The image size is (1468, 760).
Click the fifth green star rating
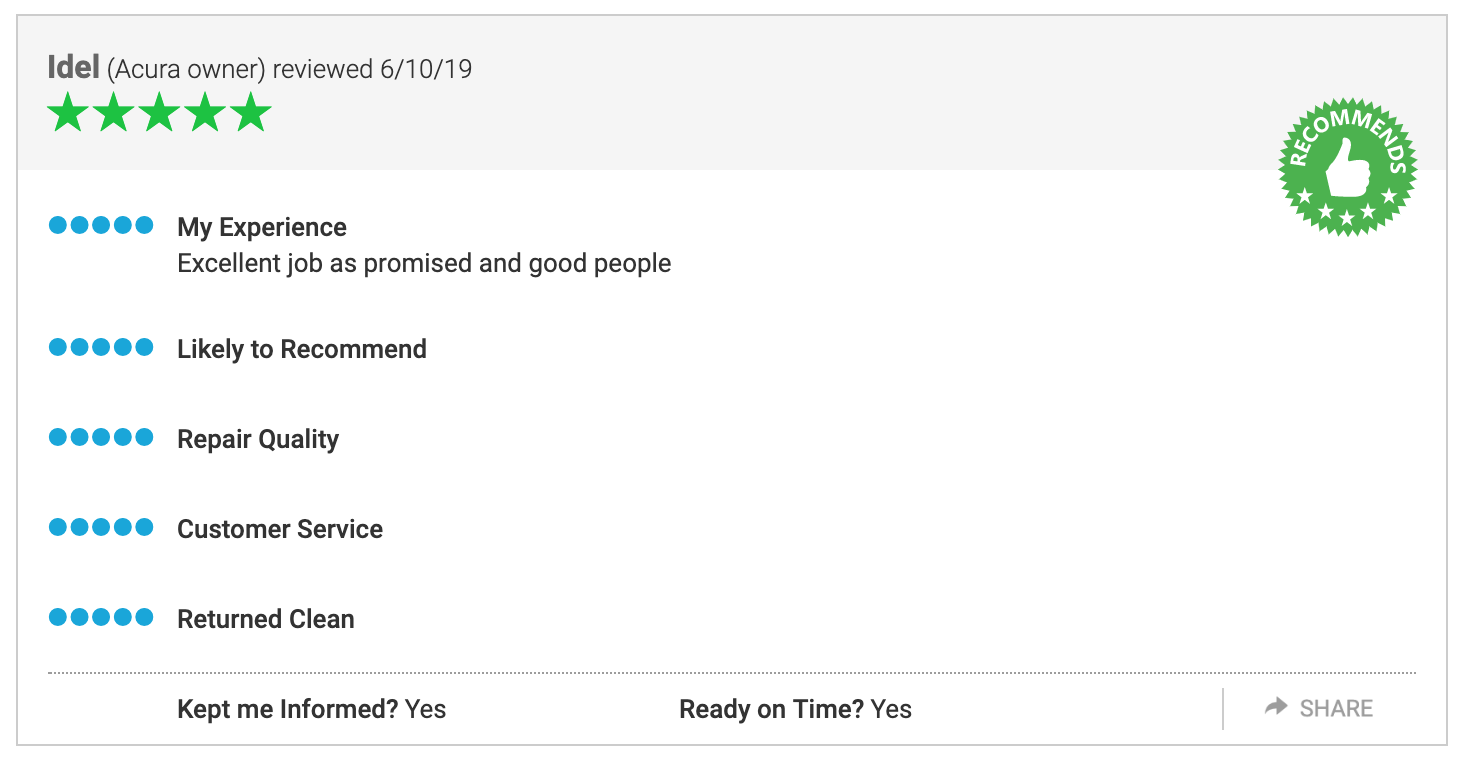[x=251, y=113]
